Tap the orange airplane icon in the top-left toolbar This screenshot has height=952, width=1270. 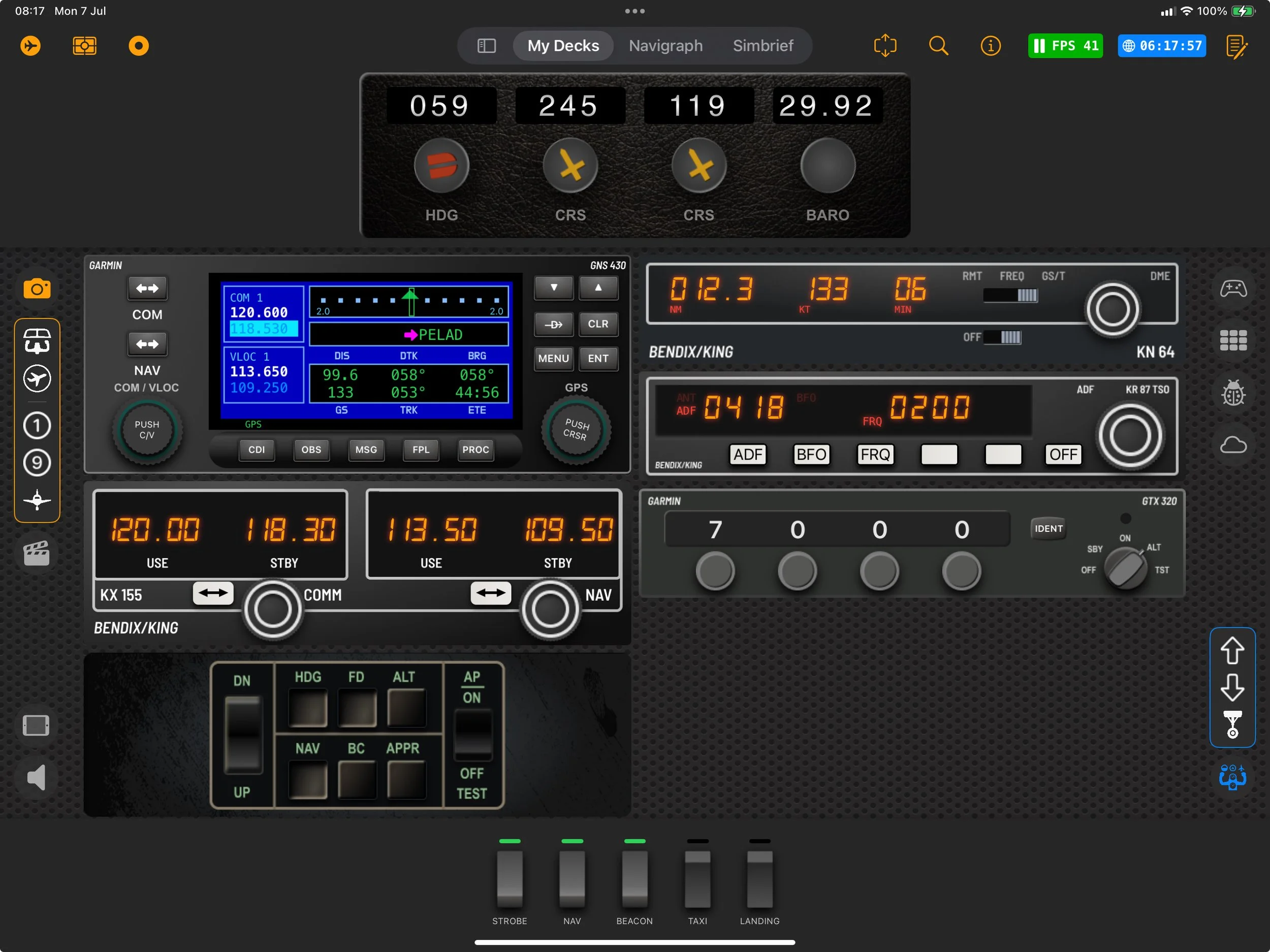click(30, 46)
